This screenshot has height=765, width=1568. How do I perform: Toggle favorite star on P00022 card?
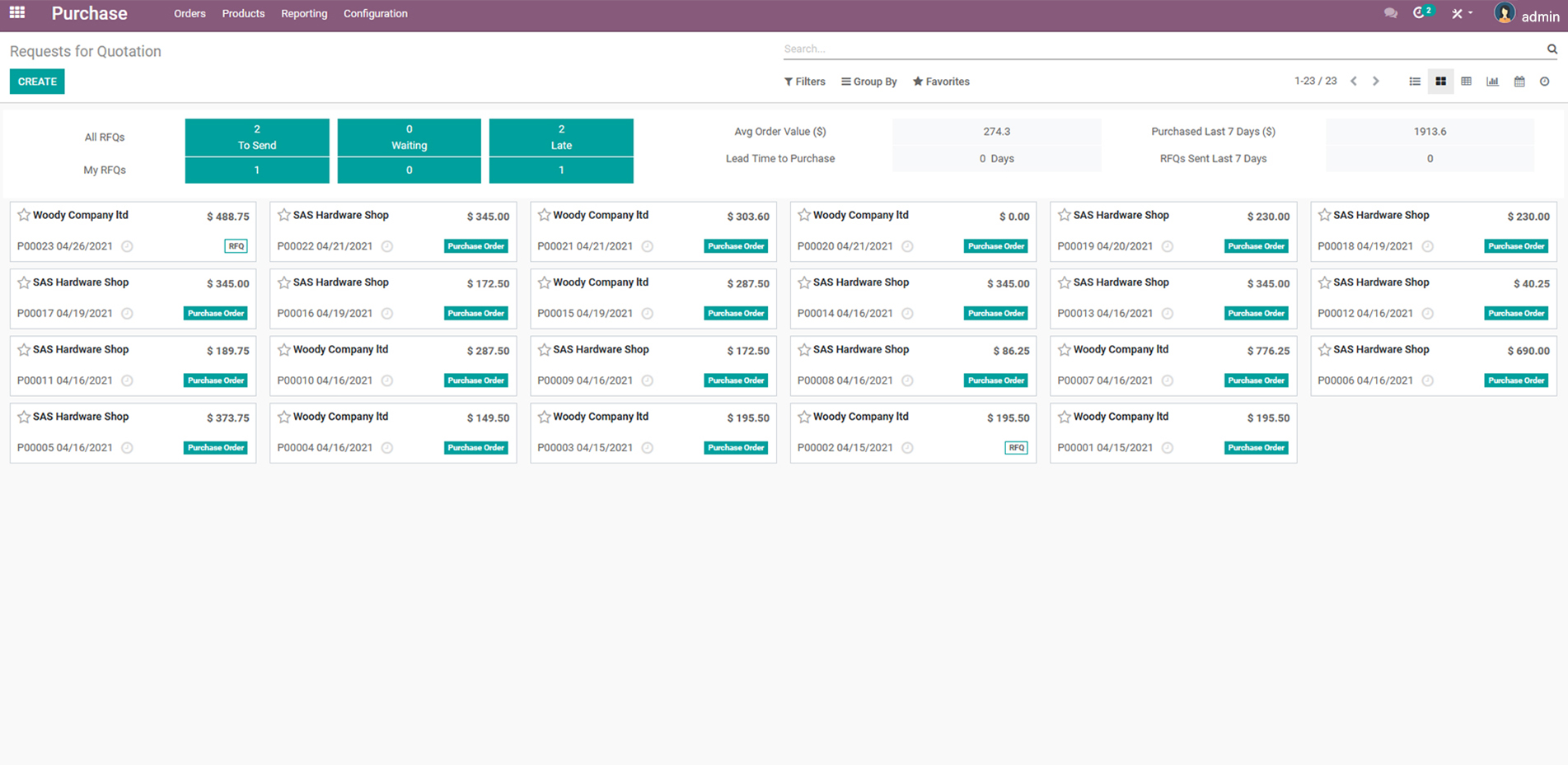pos(284,215)
